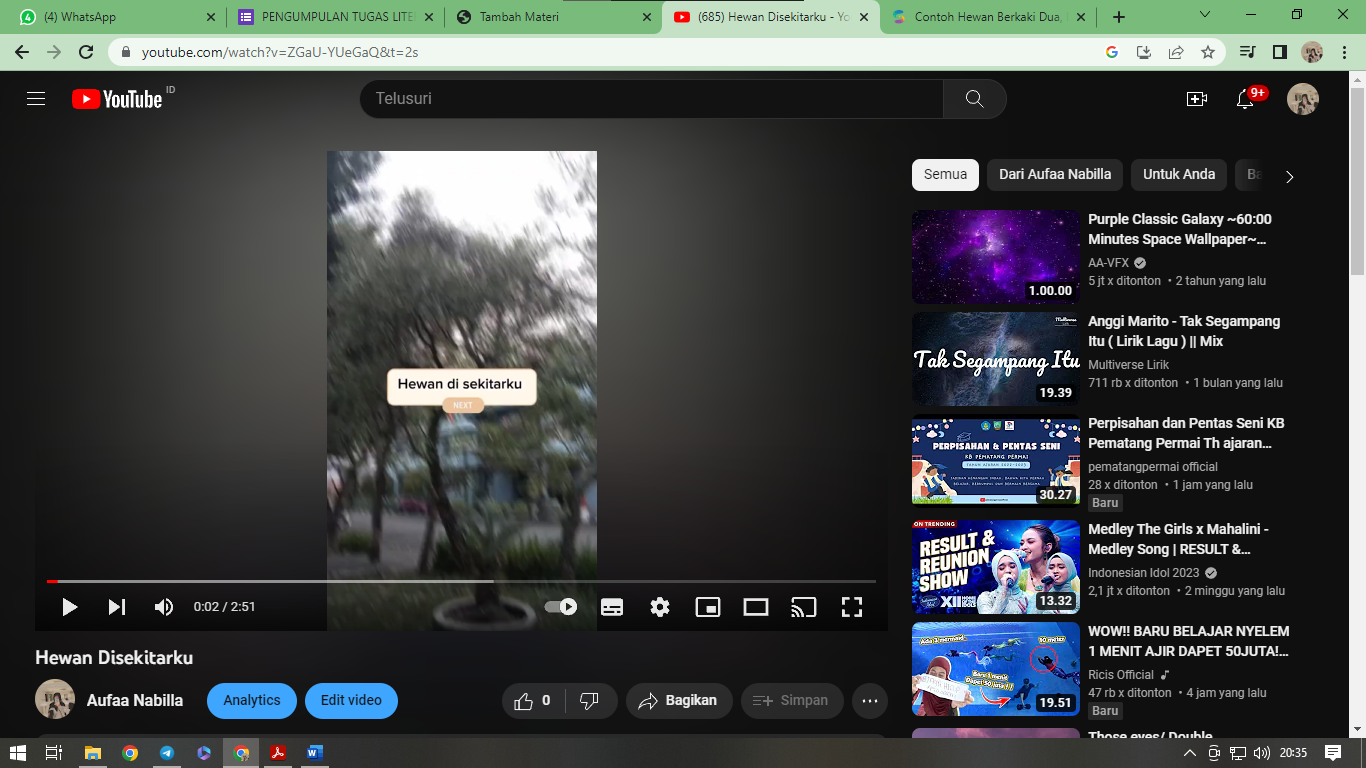Viewport: 1366px width, 768px height.
Task: Select the "Dari Aufaa Nabilla" chip
Action: pyautogui.click(x=1055, y=174)
